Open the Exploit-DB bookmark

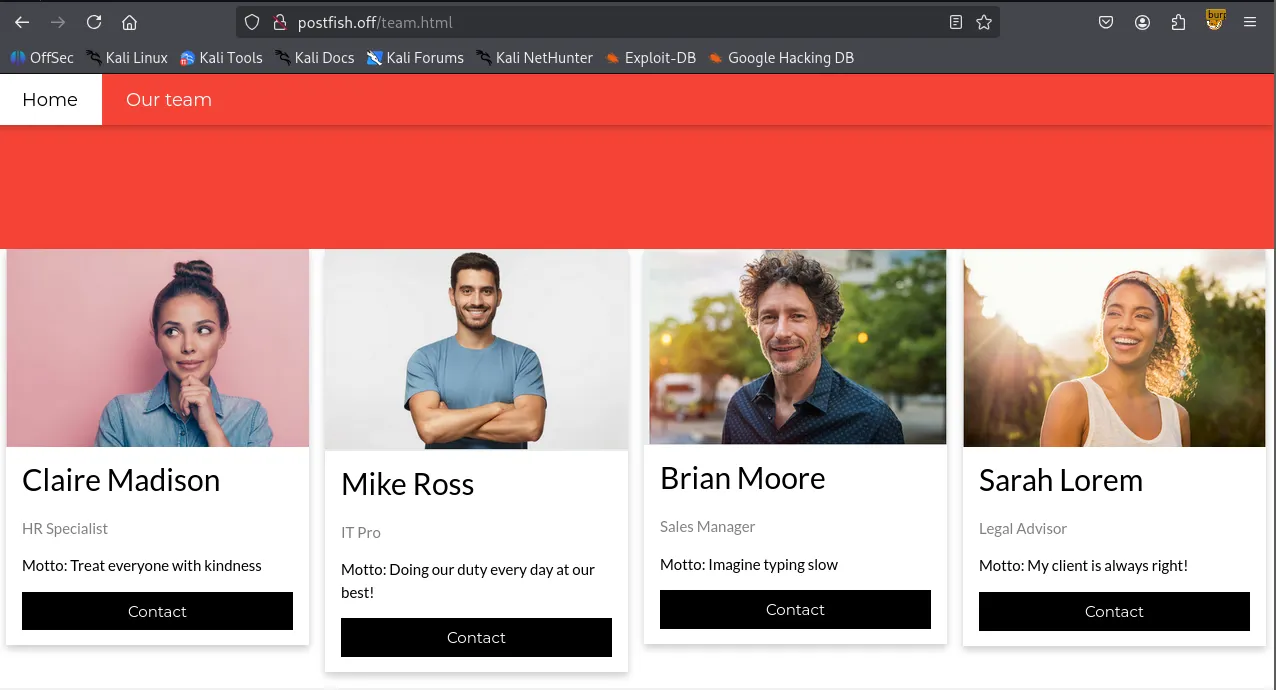(x=650, y=58)
